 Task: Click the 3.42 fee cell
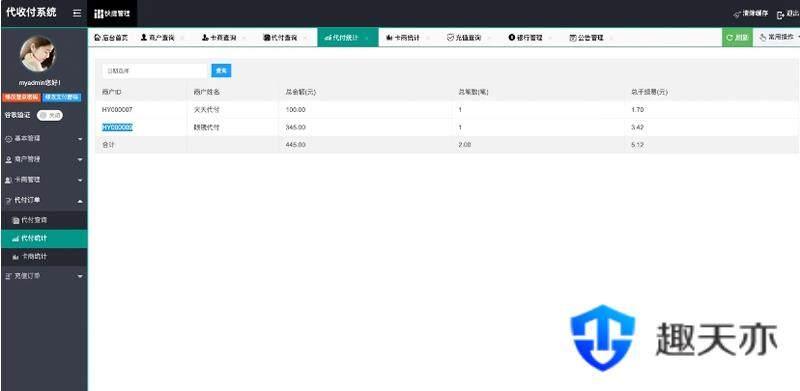637,128
